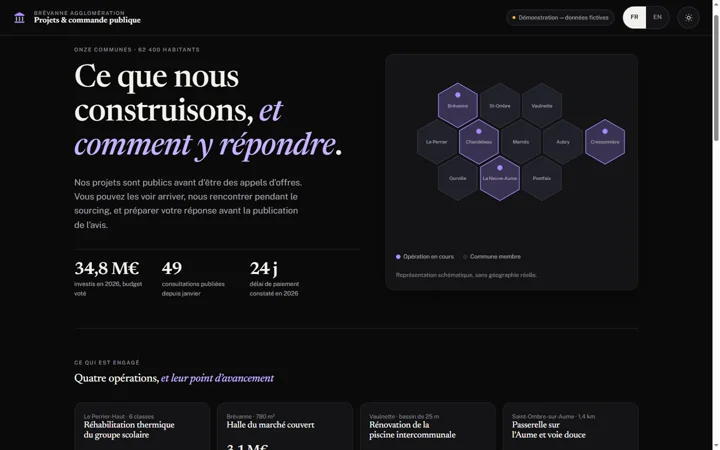Viewport: 720px width, 450px height.
Task: Open the Passerelle sur l'Aume et voie douce card
Action: (x=570, y=426)
